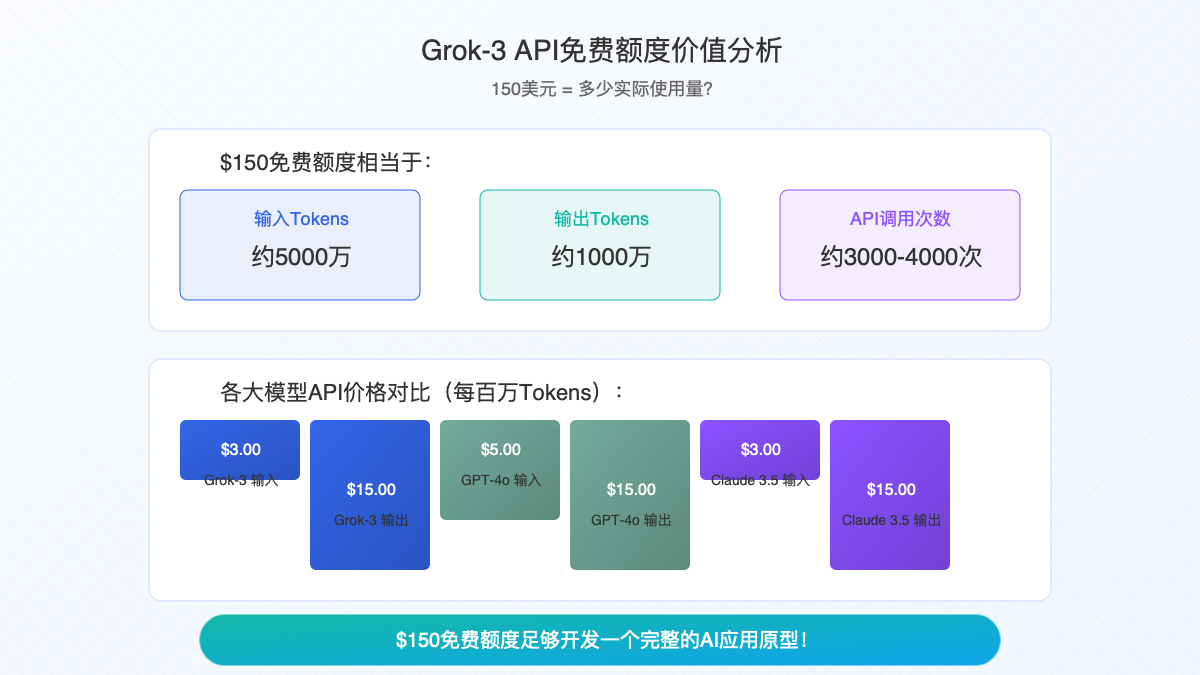The width and height of the screenshot is (1200, 675).
Task: Click the title Grok-3 API免费额度价值分析
Action: coord(600,50)
